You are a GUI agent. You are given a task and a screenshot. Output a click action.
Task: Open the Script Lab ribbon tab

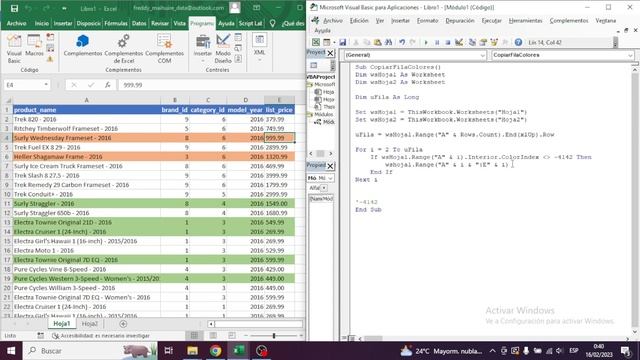pyautogui.click(x=250, y=24)
